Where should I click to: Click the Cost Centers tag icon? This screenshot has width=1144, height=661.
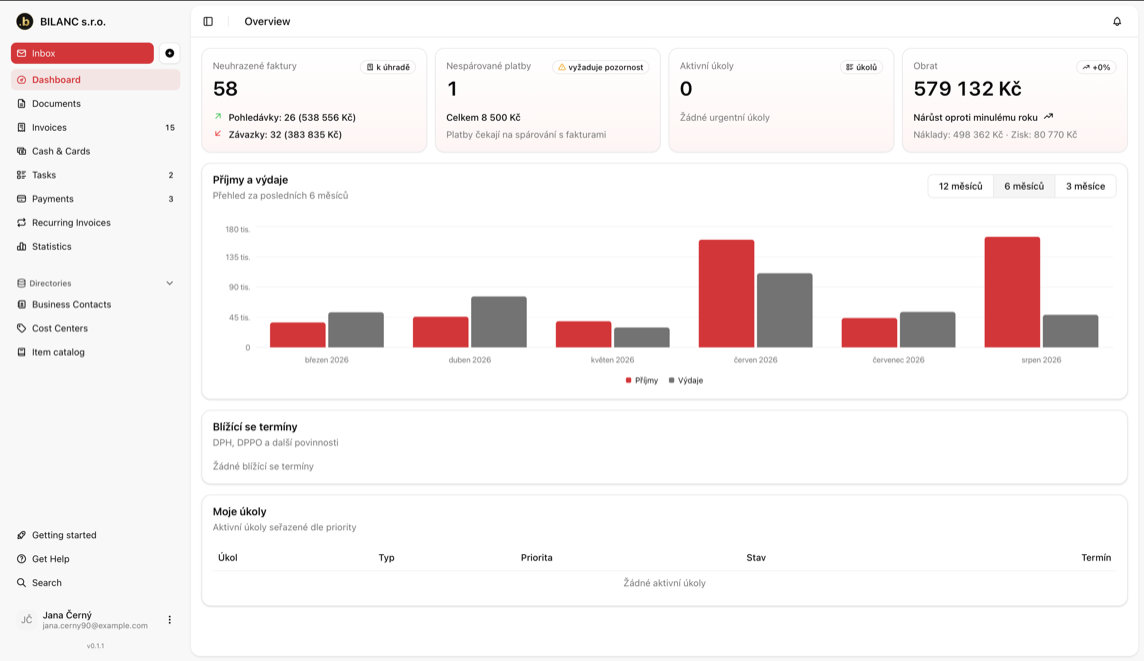pos(21,328)
